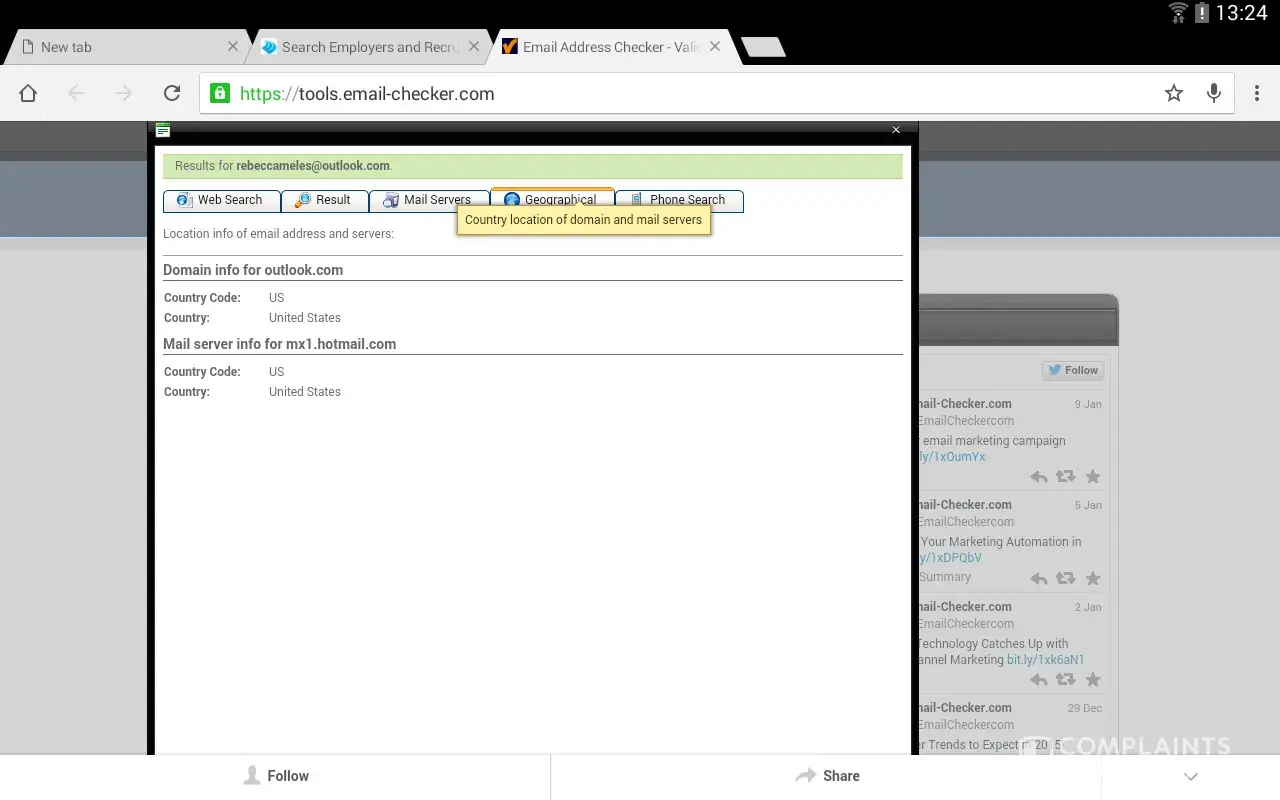Switch to the Mail Servers tab
1280x800 pixels.
click(x=428, y=200)
